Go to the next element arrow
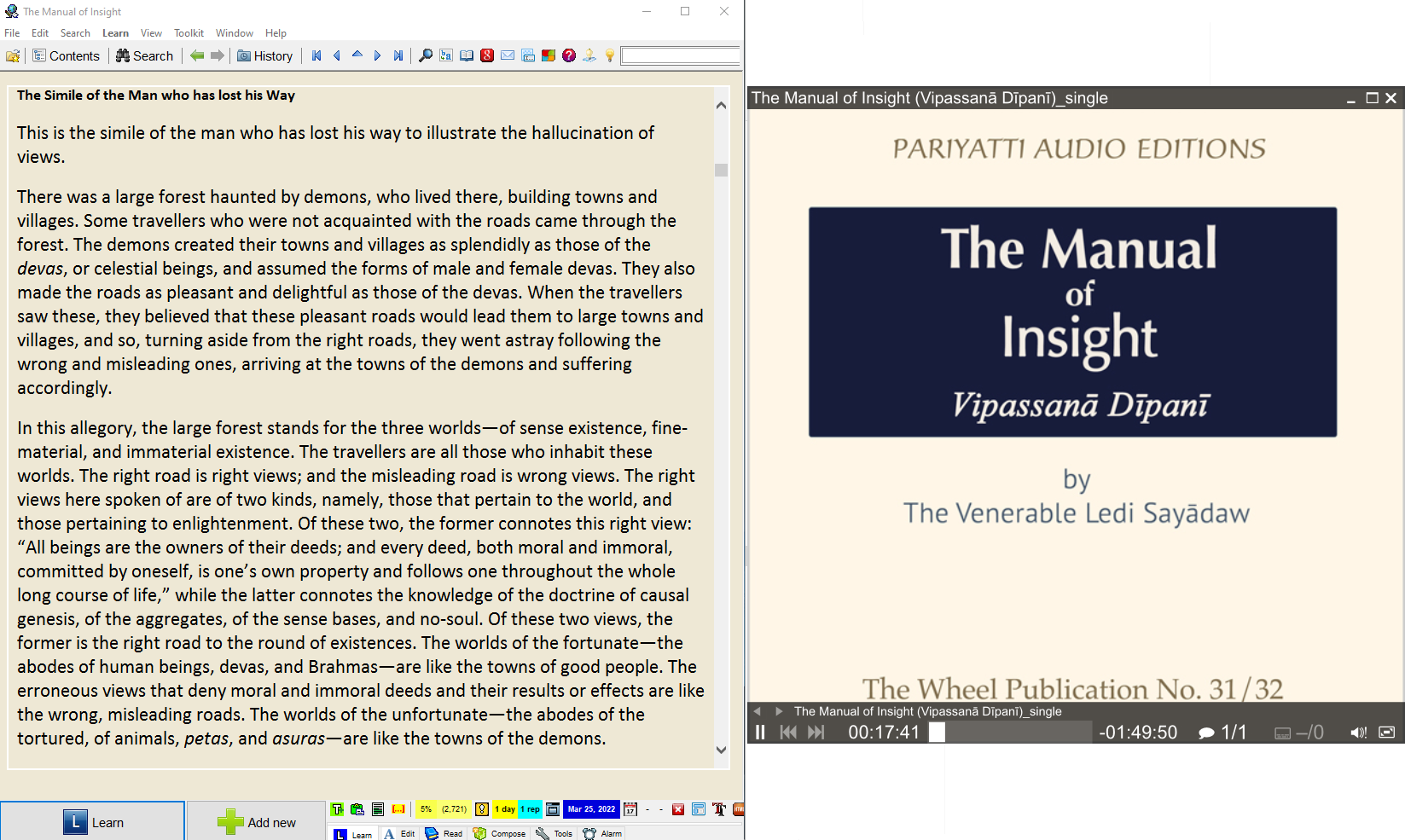This screenshot has width=1405, height=840. pyautogui.click(x=378, y=55)
